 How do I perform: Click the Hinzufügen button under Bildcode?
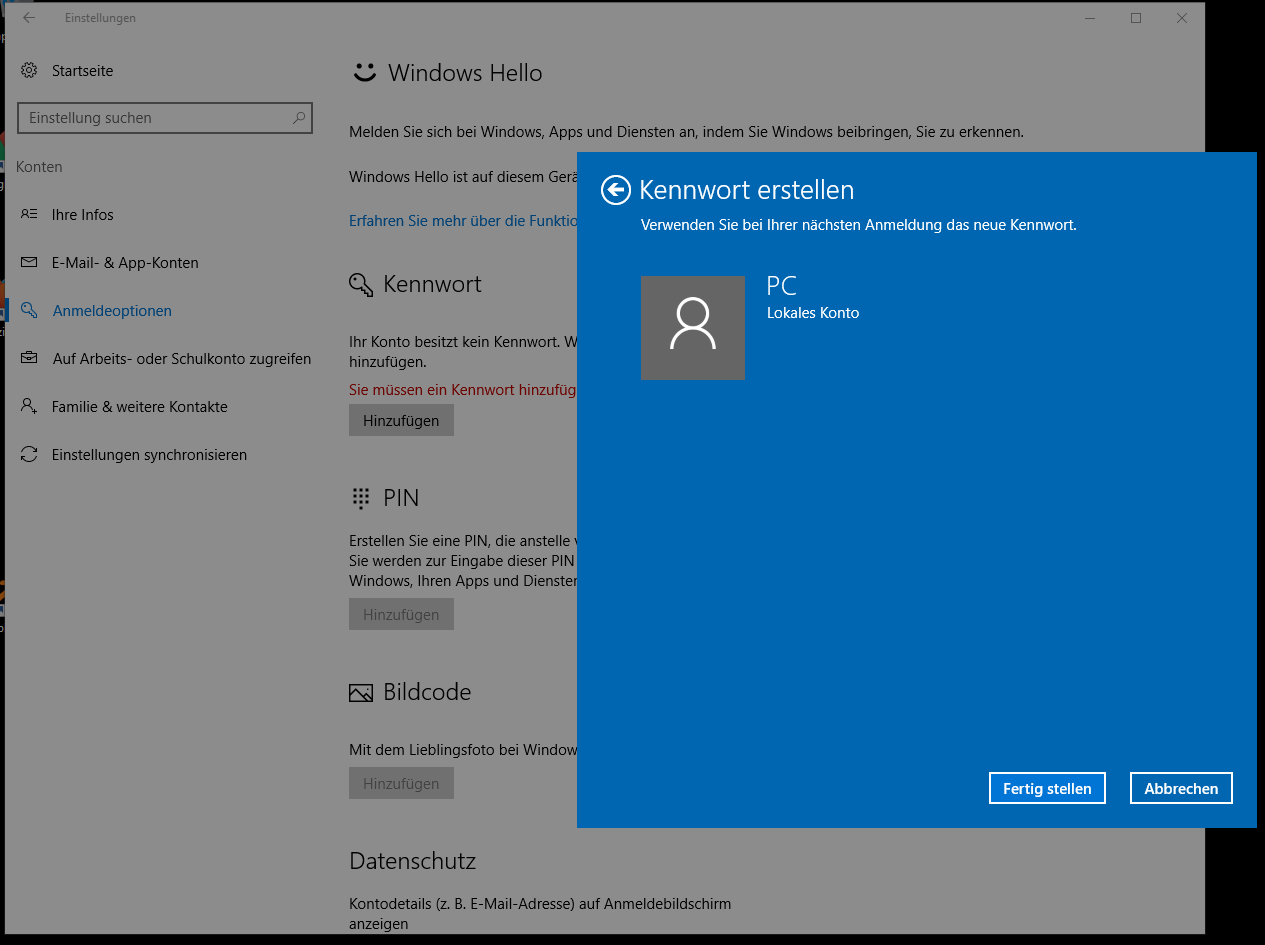pyautogui.click(x=401, y=783)
